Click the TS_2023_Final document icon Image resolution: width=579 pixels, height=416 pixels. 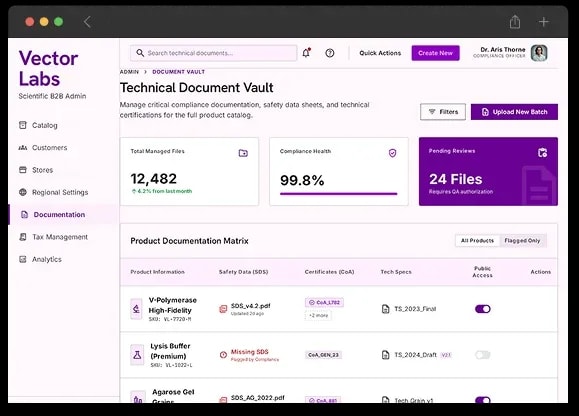coord(385,309)
